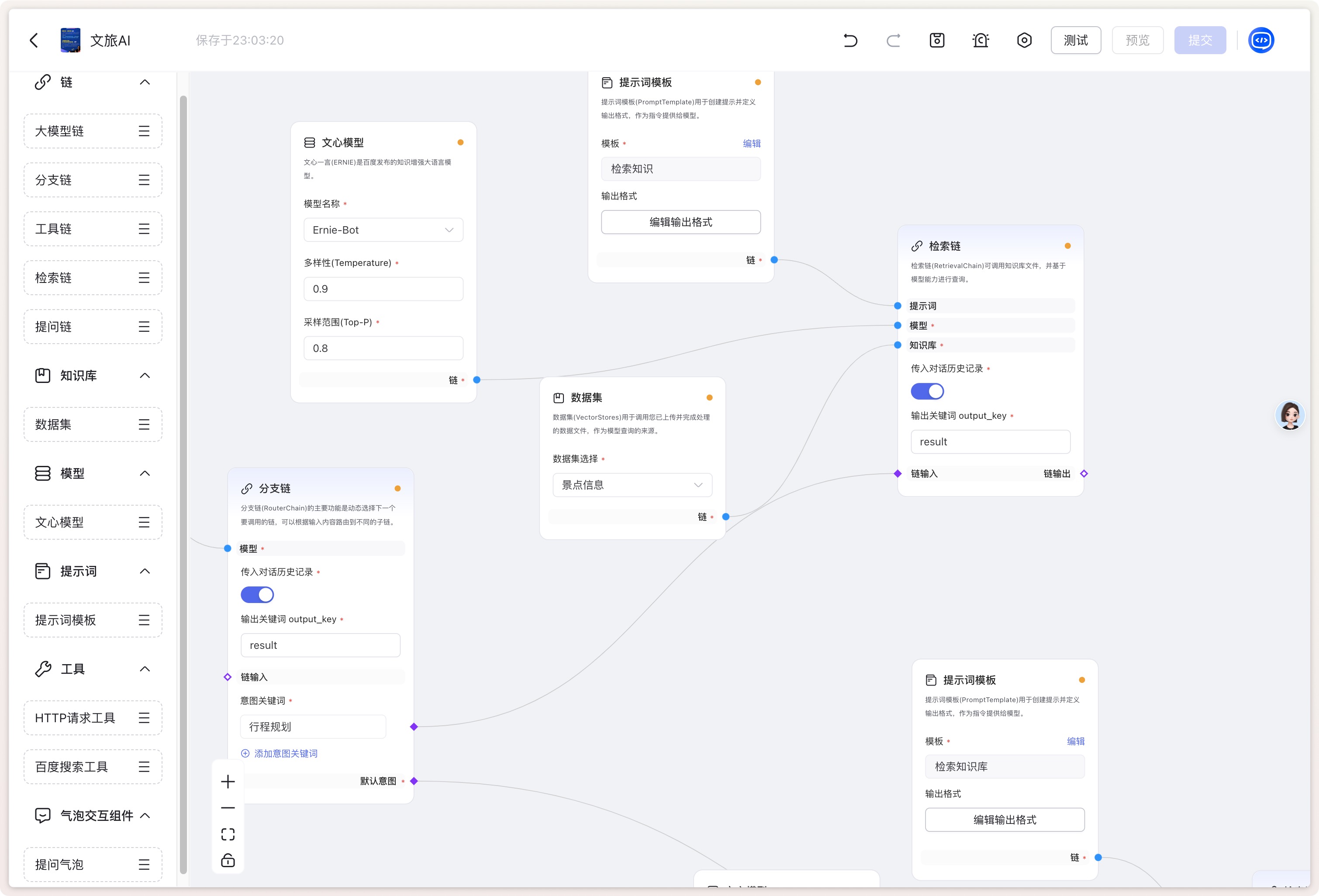Collapse the 工具 sidebar section
Screen dimensions: 1319x896
[x=145, y=669]
